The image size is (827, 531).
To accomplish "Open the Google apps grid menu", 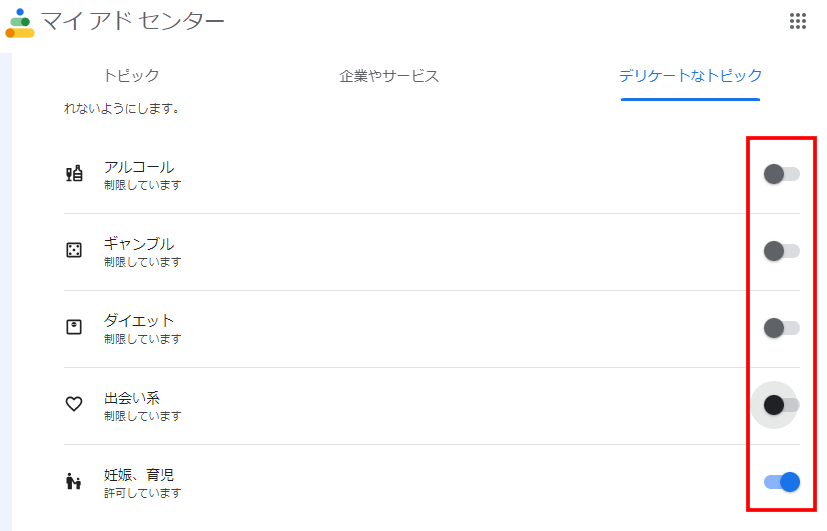I will pos(798,22).
